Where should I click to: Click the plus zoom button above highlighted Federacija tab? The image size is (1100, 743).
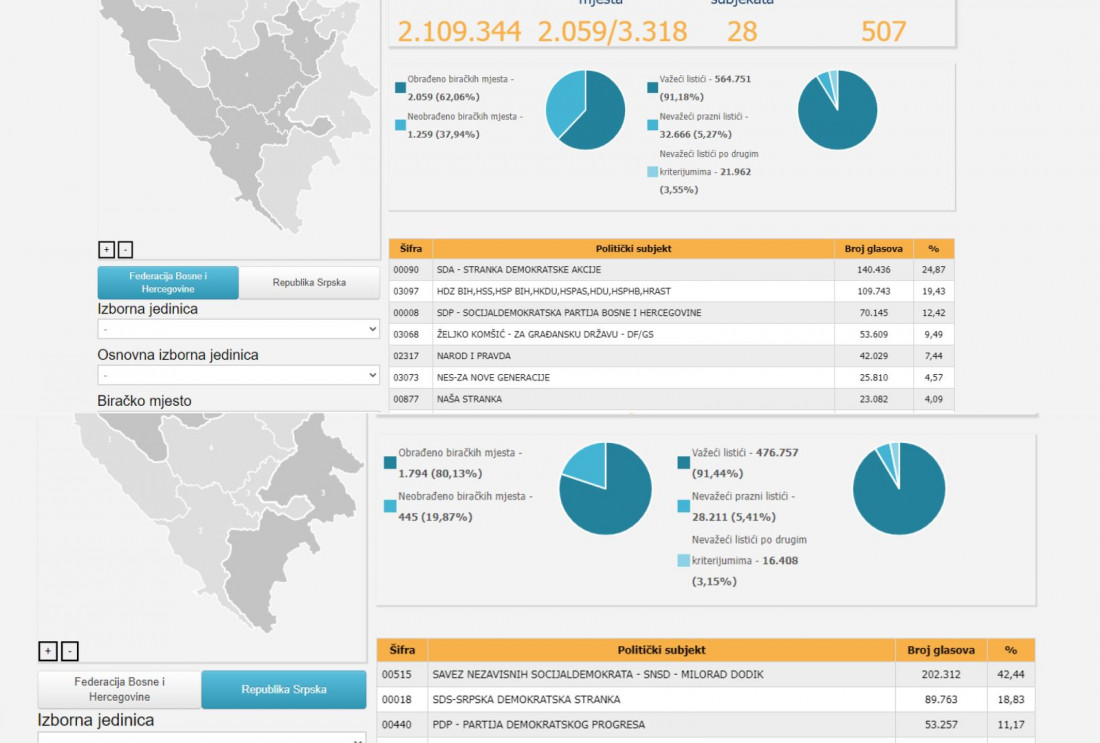click(x=106, y=250)
